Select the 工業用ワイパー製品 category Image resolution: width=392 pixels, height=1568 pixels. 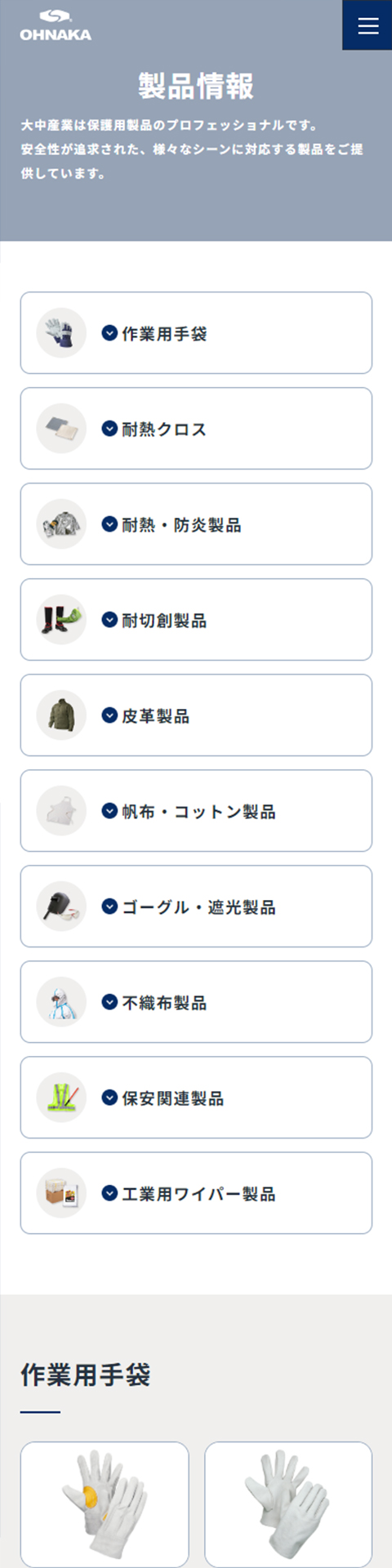click(x=196, y=1193)
